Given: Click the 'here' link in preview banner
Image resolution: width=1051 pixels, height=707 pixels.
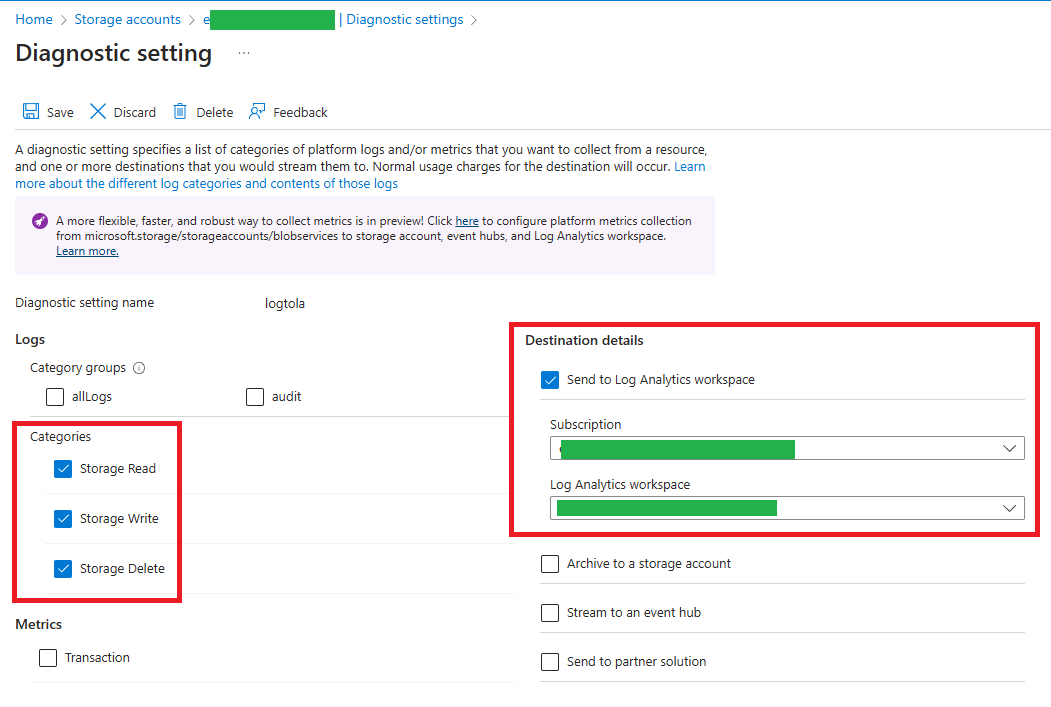Looking at the screenshot, I should [467, 221].
